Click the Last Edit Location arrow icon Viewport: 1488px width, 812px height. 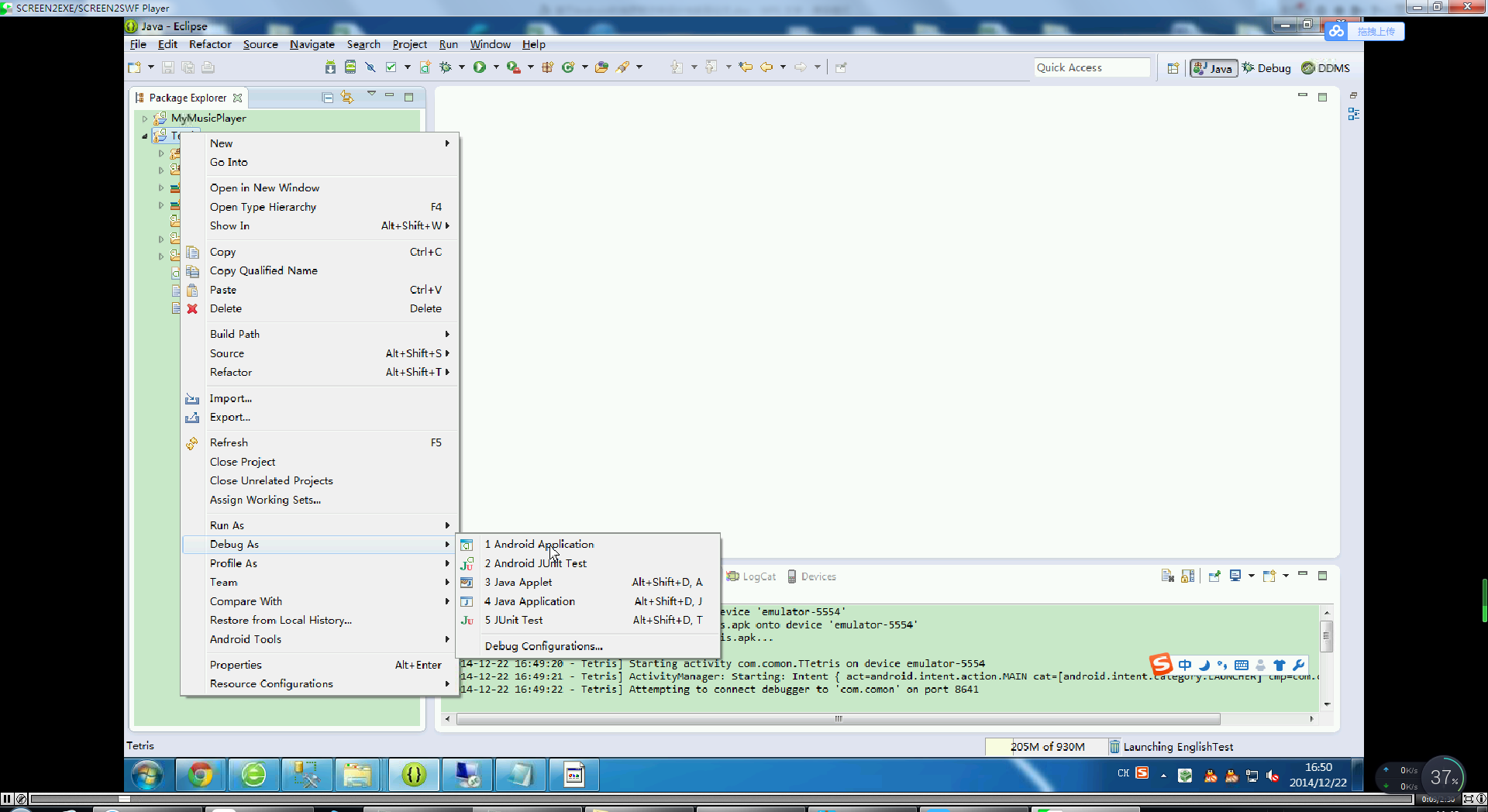pyautogui.click(x=746, y=67)
